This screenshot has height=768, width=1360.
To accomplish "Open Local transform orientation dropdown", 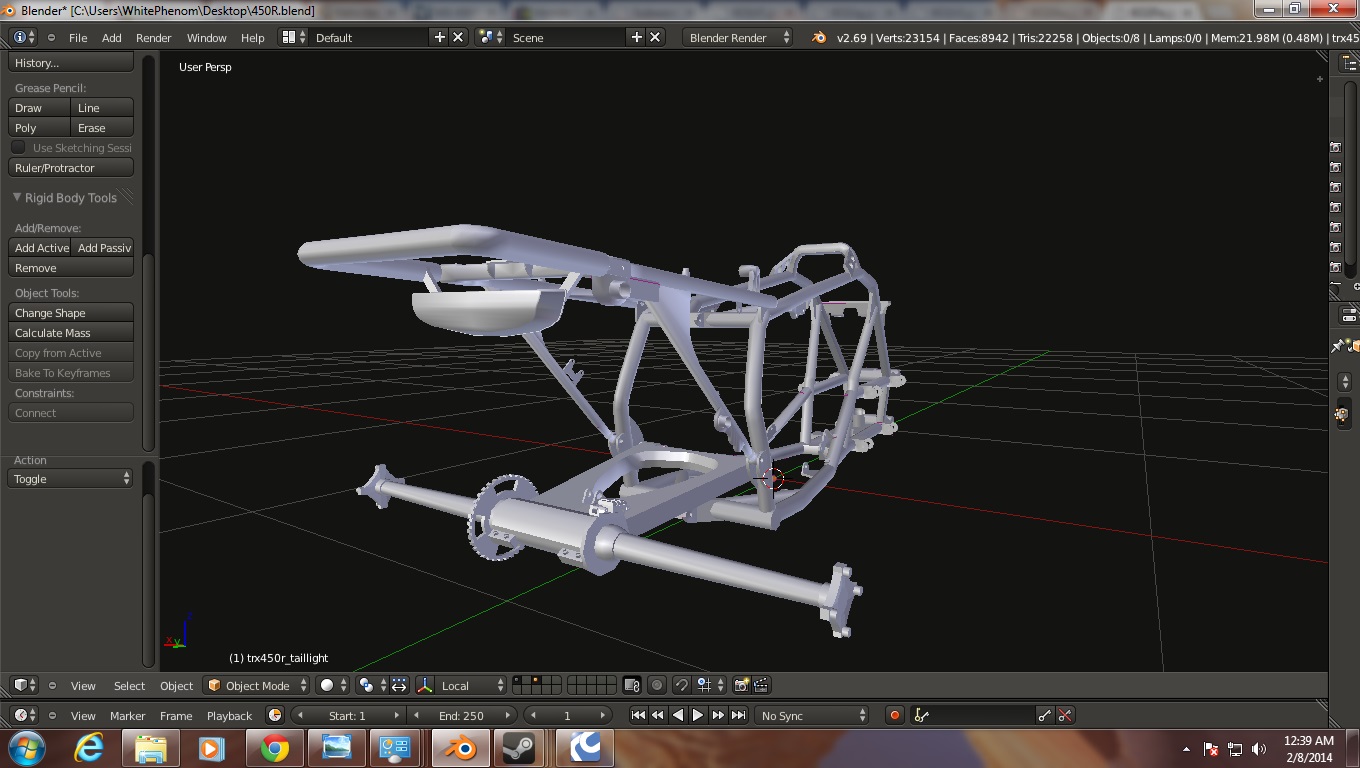I will click(x=472, y=685).
